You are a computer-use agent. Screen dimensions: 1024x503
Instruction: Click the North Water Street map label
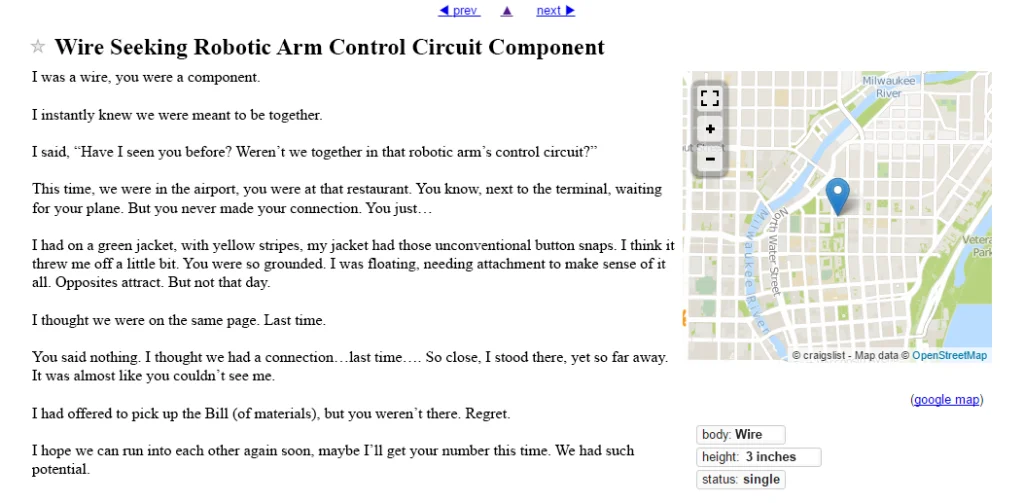coord(776,250)
